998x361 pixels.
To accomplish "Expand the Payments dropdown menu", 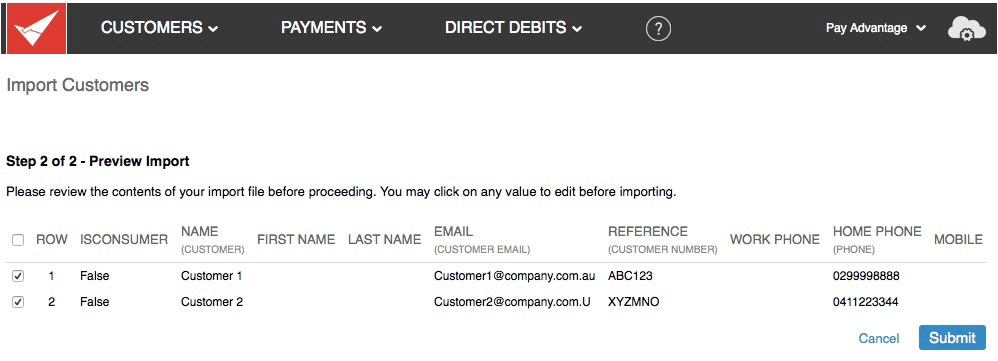I will [x=332, y=28].
